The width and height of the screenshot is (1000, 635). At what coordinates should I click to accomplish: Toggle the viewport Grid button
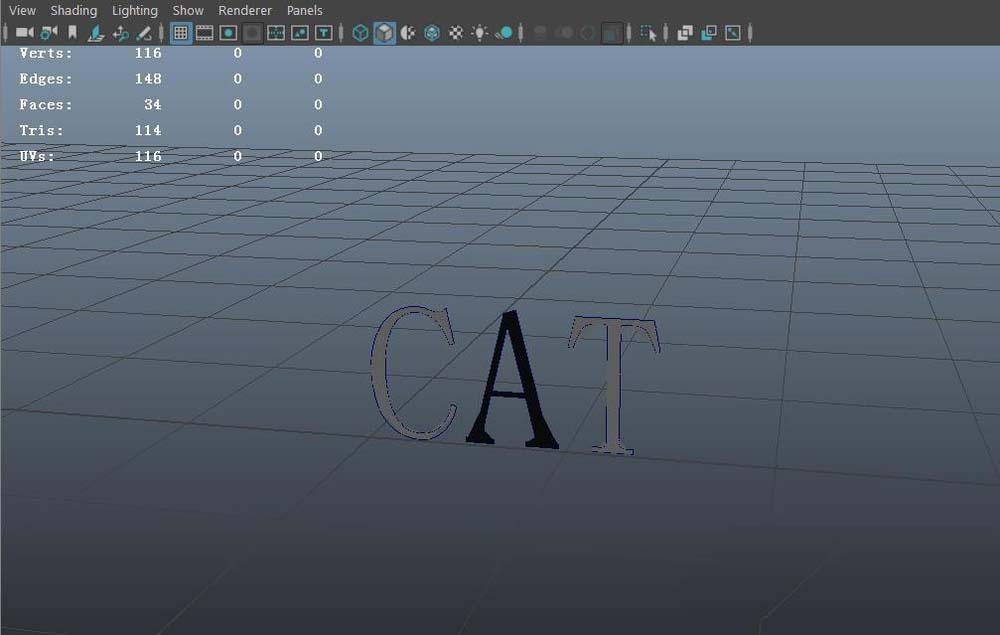click(180, 33)
